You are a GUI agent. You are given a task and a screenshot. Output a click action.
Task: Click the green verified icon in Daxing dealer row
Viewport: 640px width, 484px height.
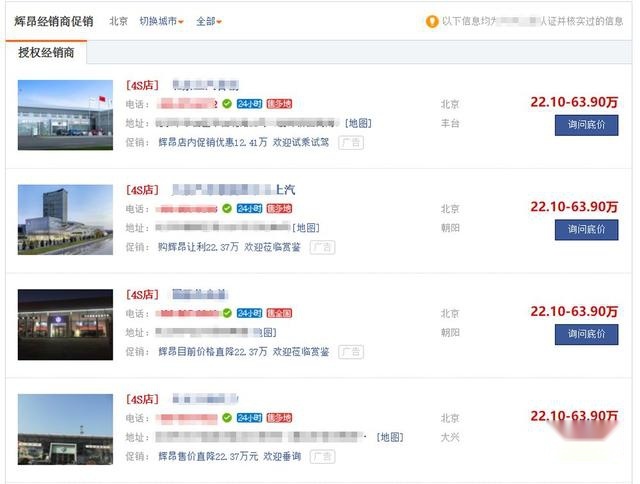tap(227, 418)
